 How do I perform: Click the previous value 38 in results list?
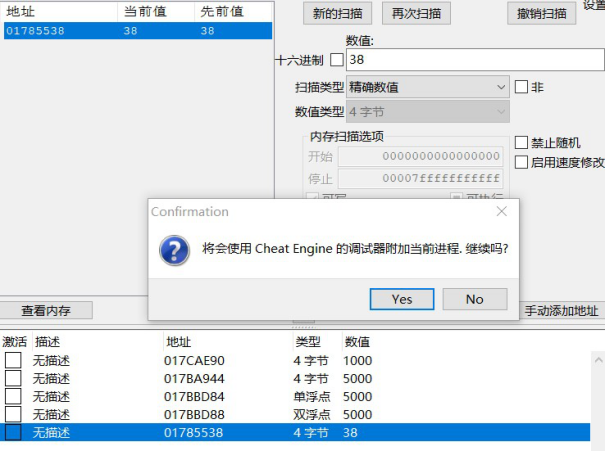pyautogui.click(x=207, y=31)
